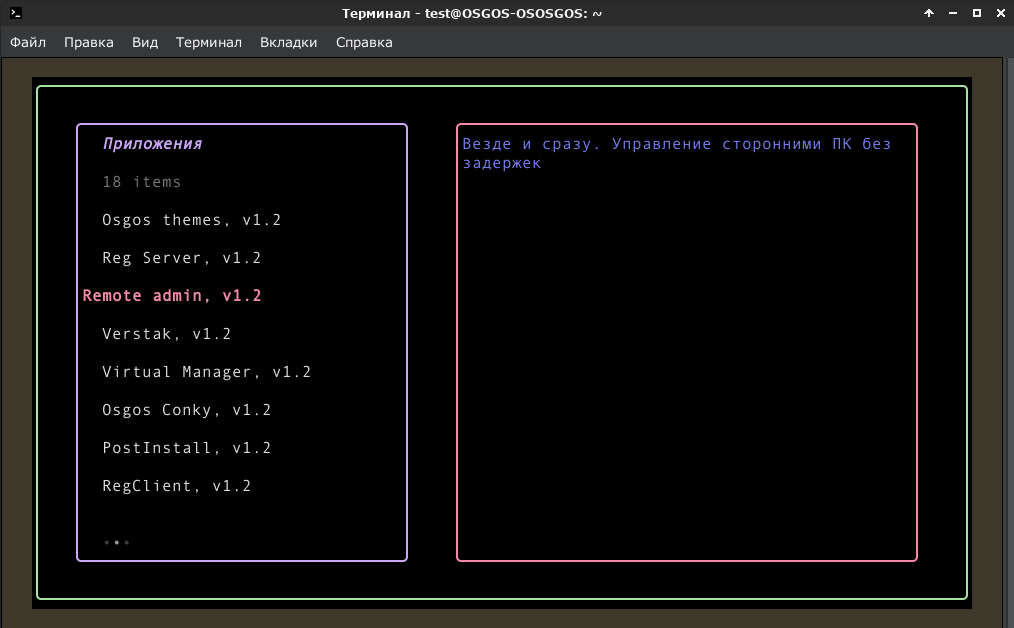
Task: Click the terminal scrollbar on the right edge
Action: click(1010, 341)
